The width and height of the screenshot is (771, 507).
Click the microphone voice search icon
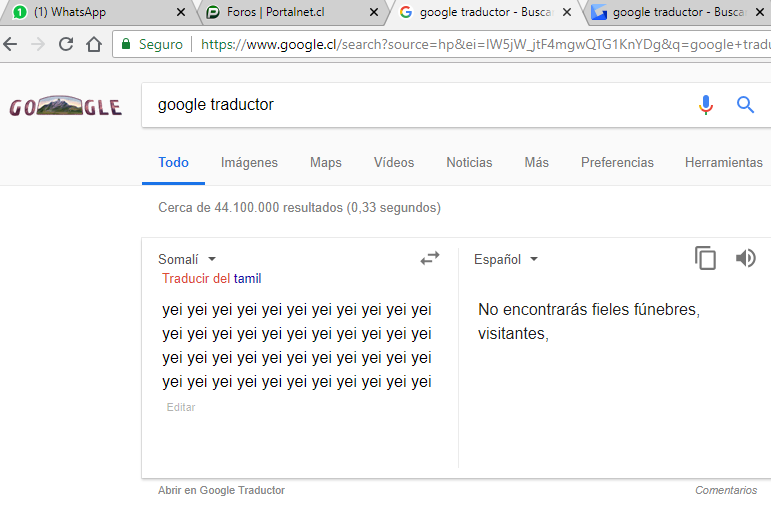coord(706,105)
